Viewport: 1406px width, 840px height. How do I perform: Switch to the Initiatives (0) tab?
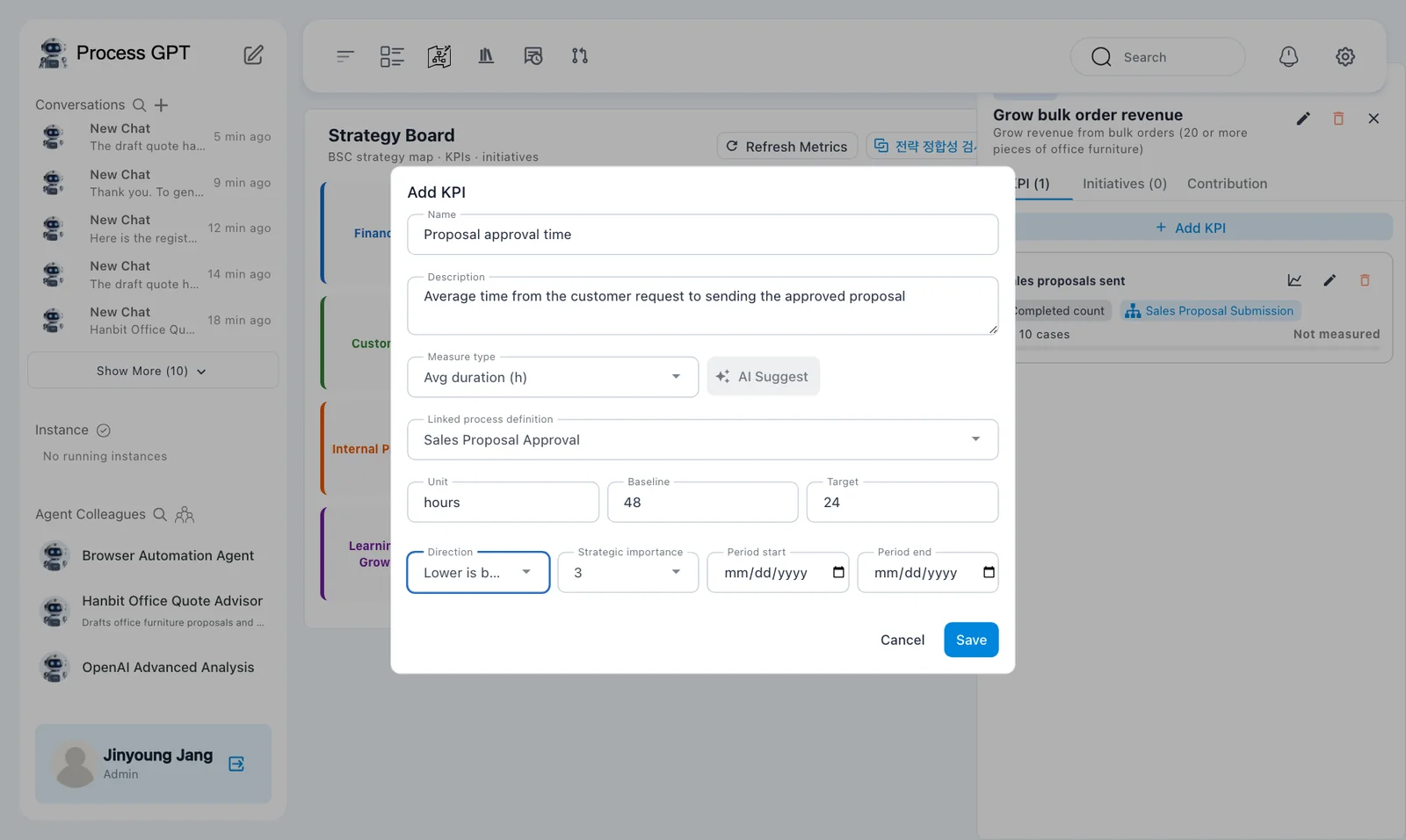[x=1124, y=184]
